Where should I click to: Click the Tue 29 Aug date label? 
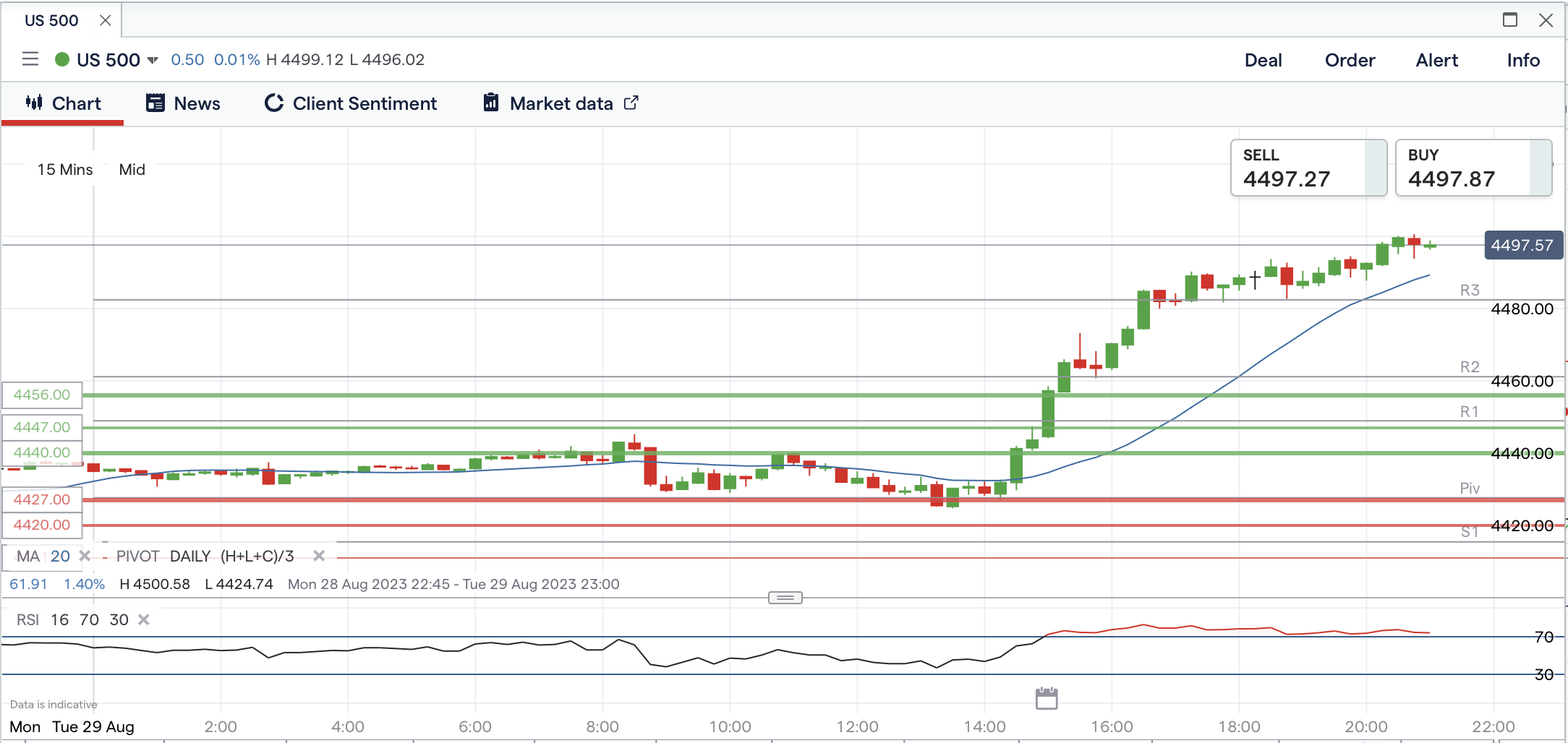(x=93, y=726)
